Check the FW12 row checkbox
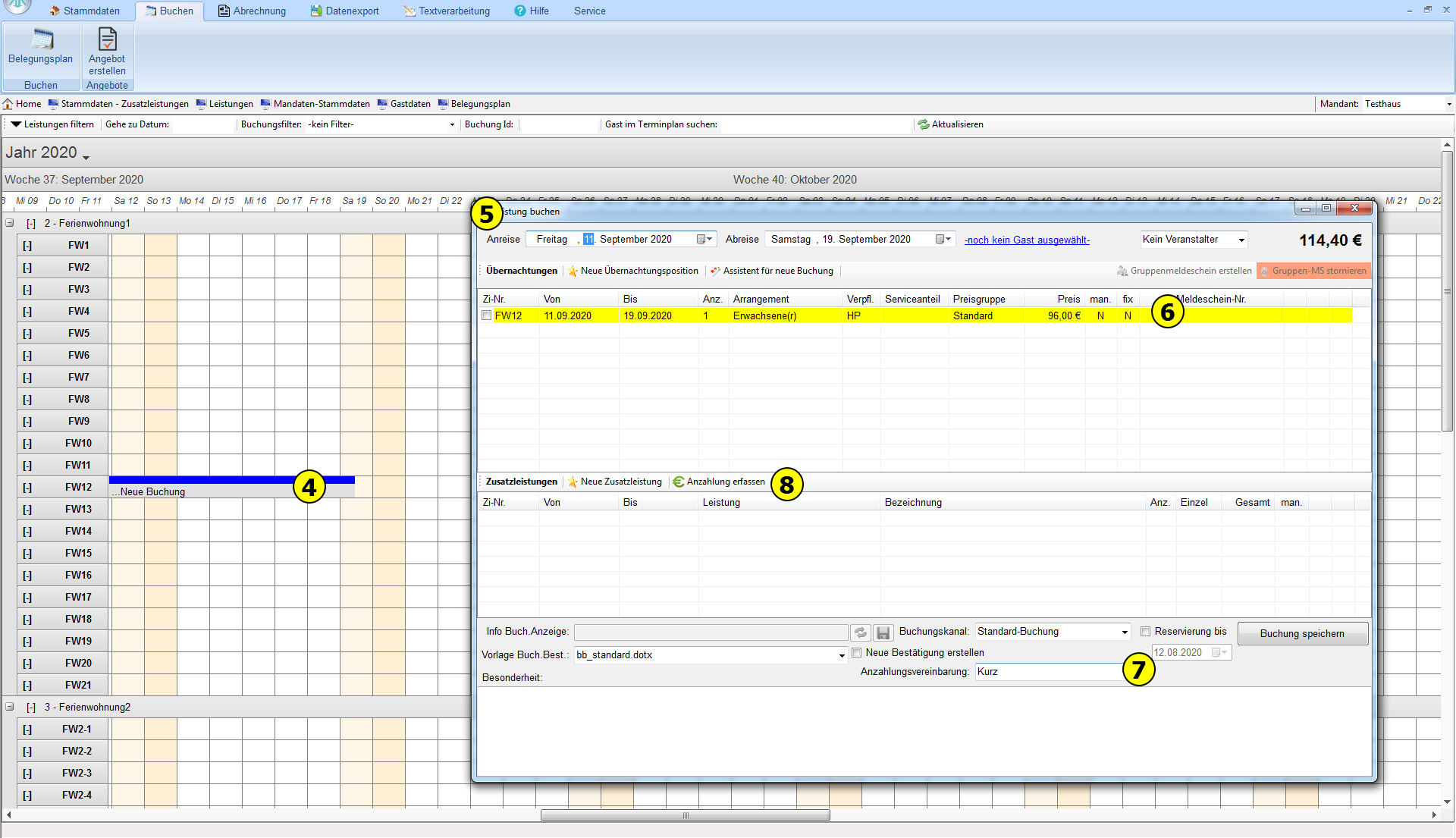1456x838 pixels. point(487,315)
